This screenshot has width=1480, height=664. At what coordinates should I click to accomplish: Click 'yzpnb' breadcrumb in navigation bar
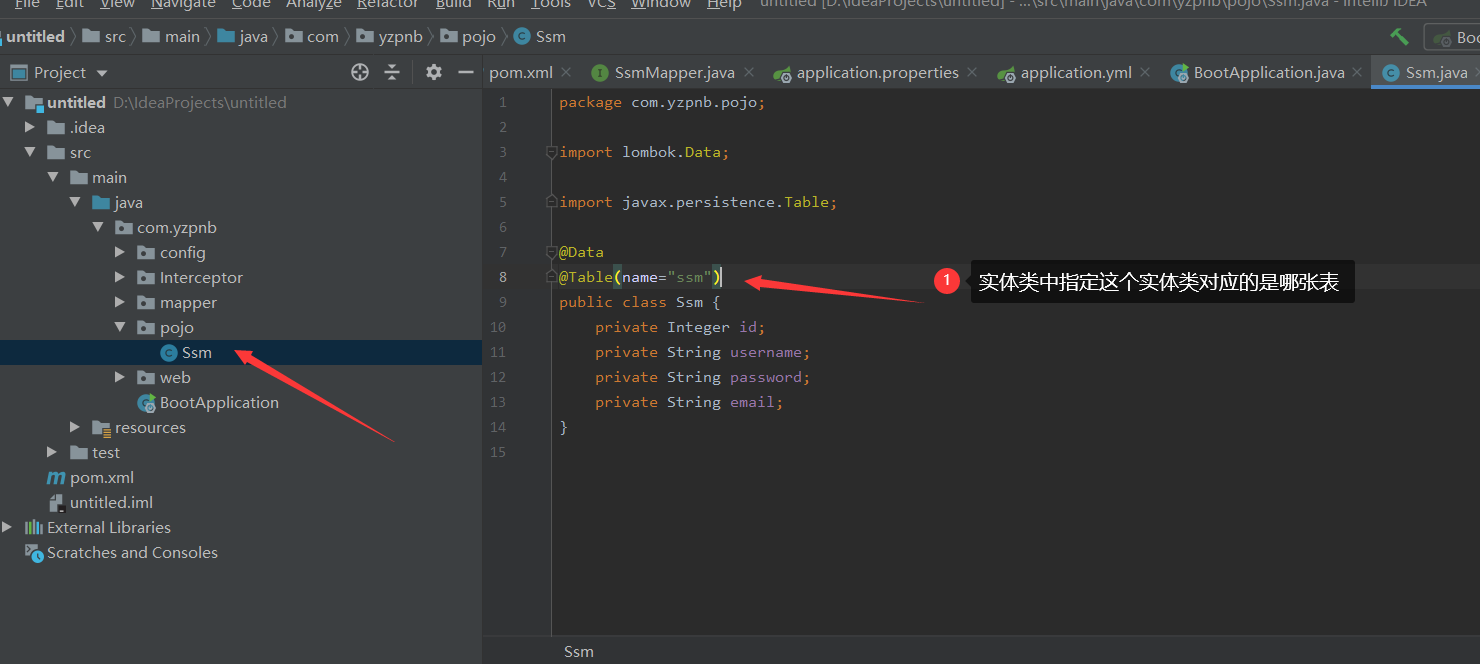pos(398,37)
